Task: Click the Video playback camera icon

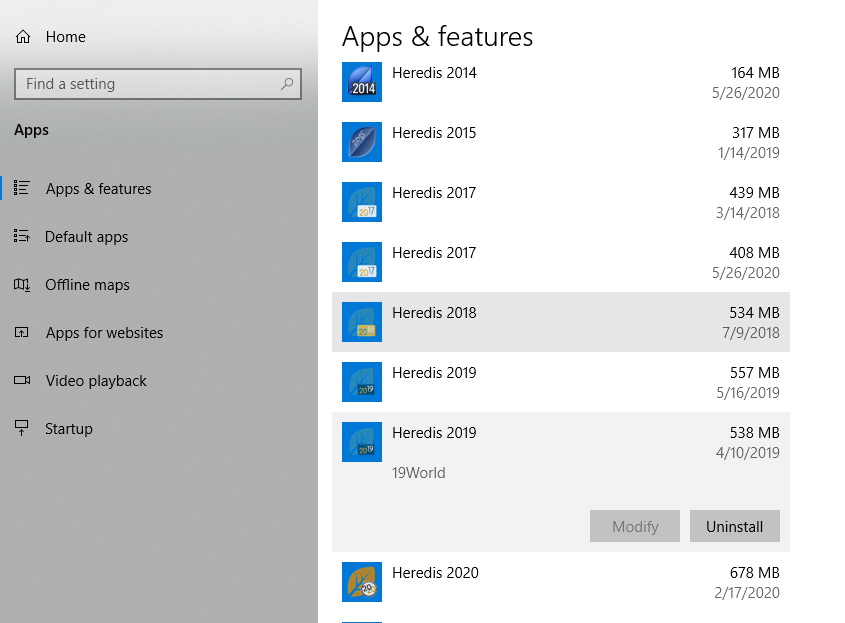Action: click(x=22, y=380)
